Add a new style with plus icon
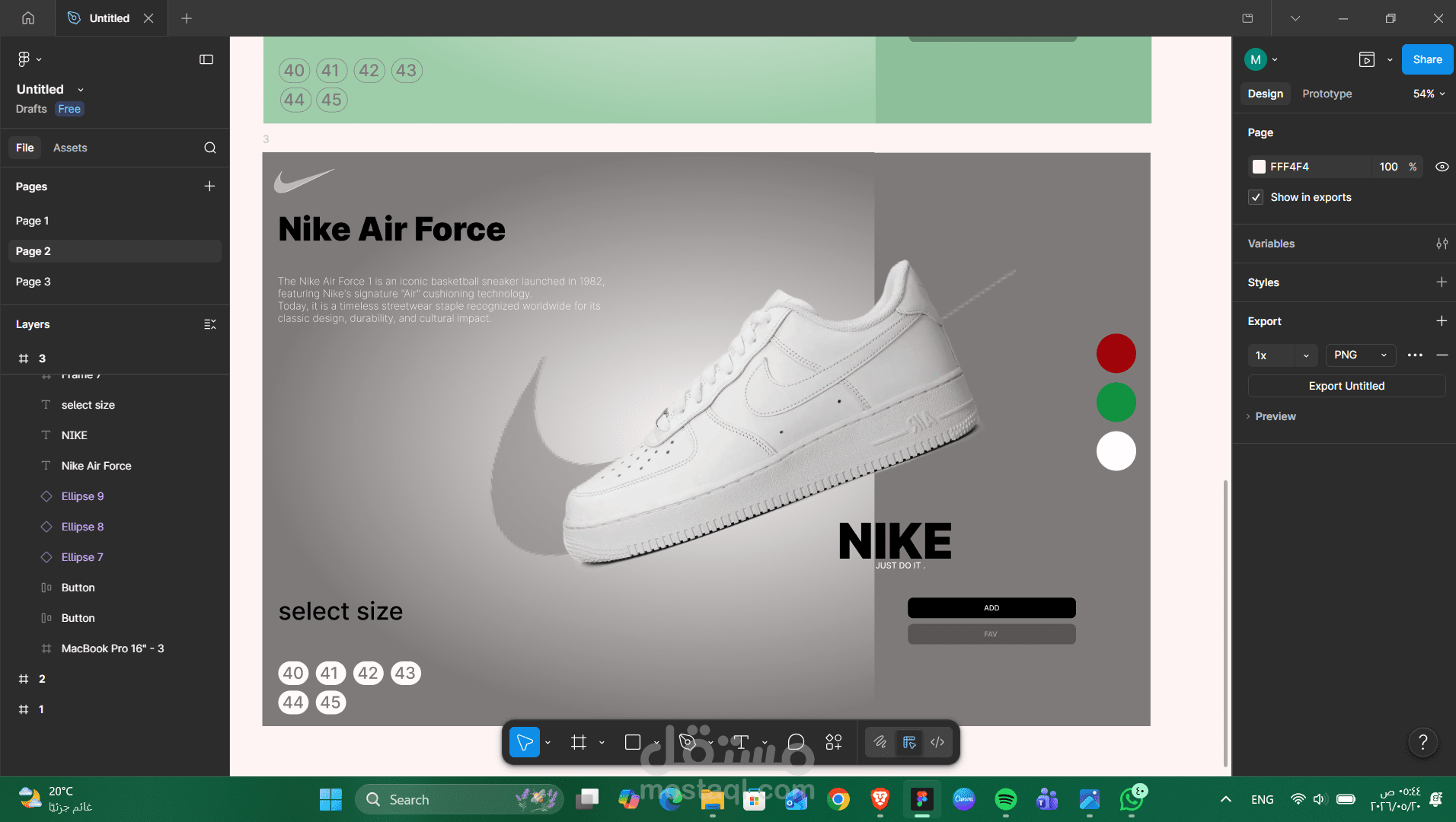 (1442, 282)
